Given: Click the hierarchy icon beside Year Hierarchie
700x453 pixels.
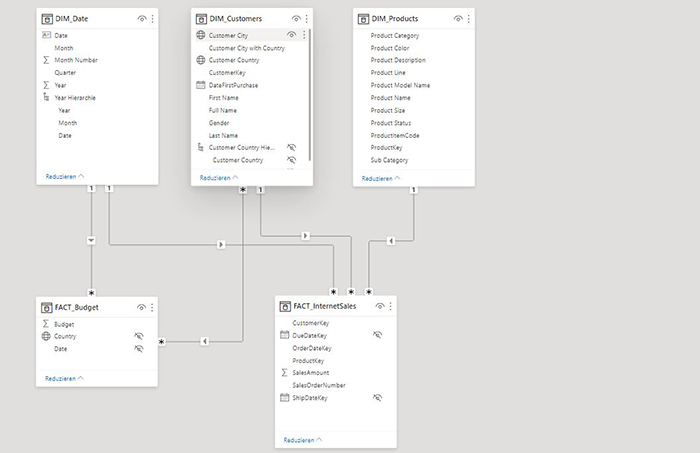Looking at the screenshot, I should pos(46,98).
